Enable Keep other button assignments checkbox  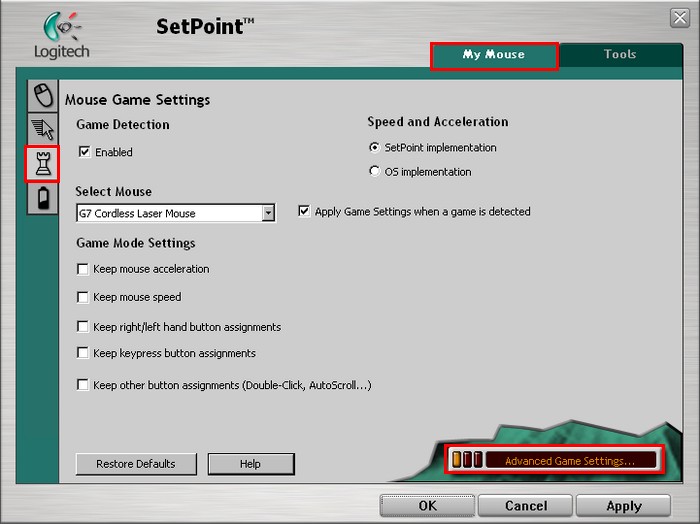pyautogui.click(x=83, y=385)
